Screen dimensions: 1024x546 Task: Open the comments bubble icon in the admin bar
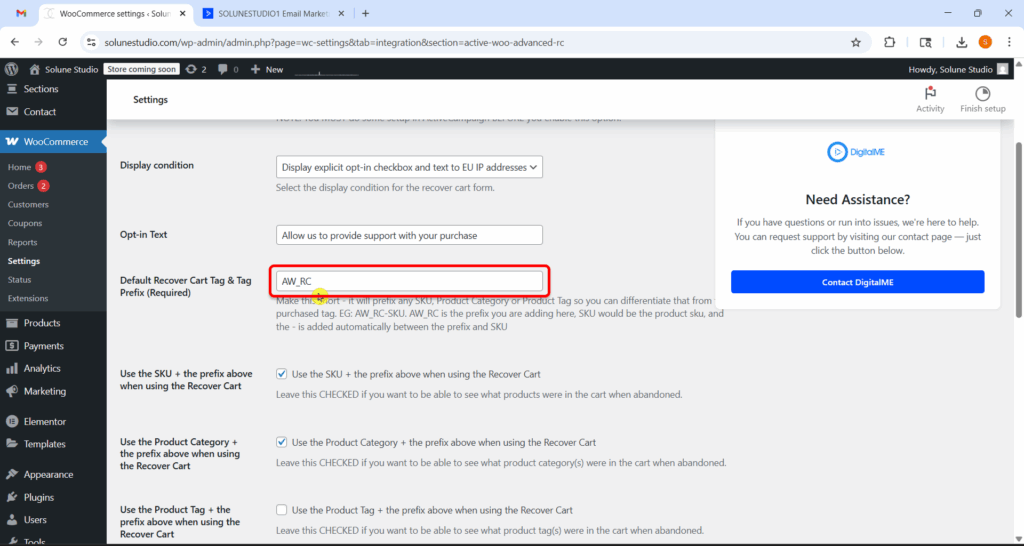[x=223, y=69]
